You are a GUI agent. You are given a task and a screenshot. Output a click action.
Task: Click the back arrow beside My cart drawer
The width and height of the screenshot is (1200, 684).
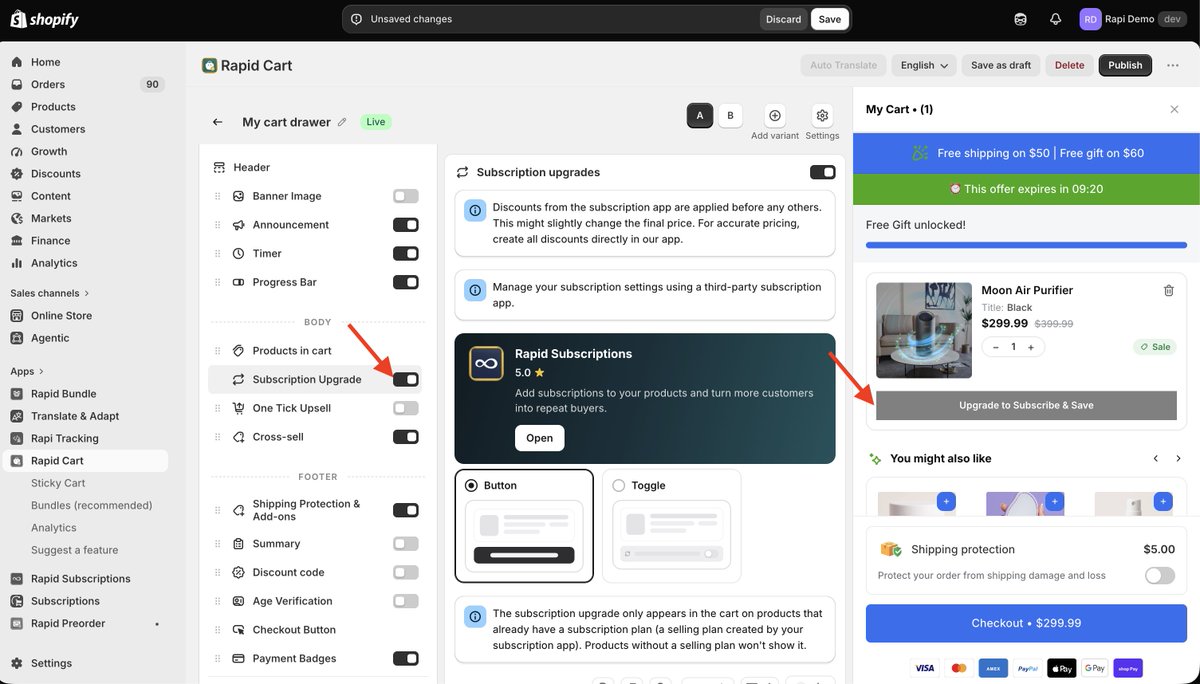point(217,122)
